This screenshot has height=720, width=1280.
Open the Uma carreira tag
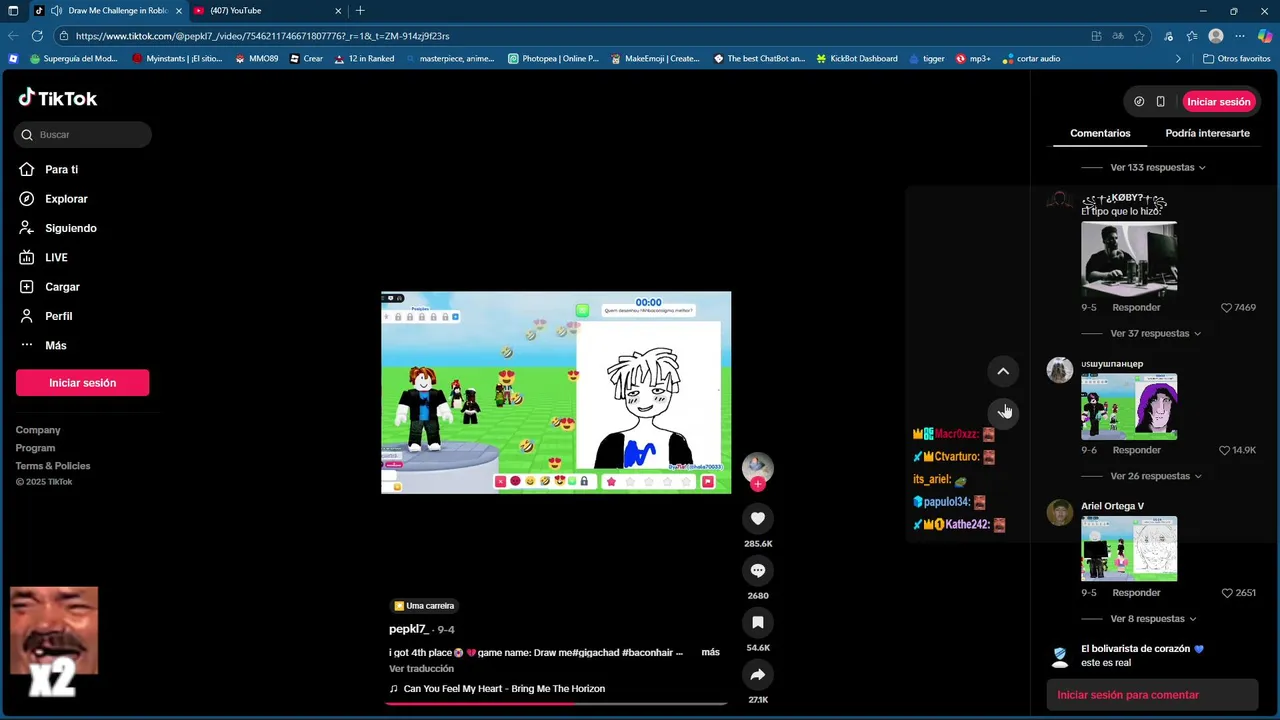[424, 606]
